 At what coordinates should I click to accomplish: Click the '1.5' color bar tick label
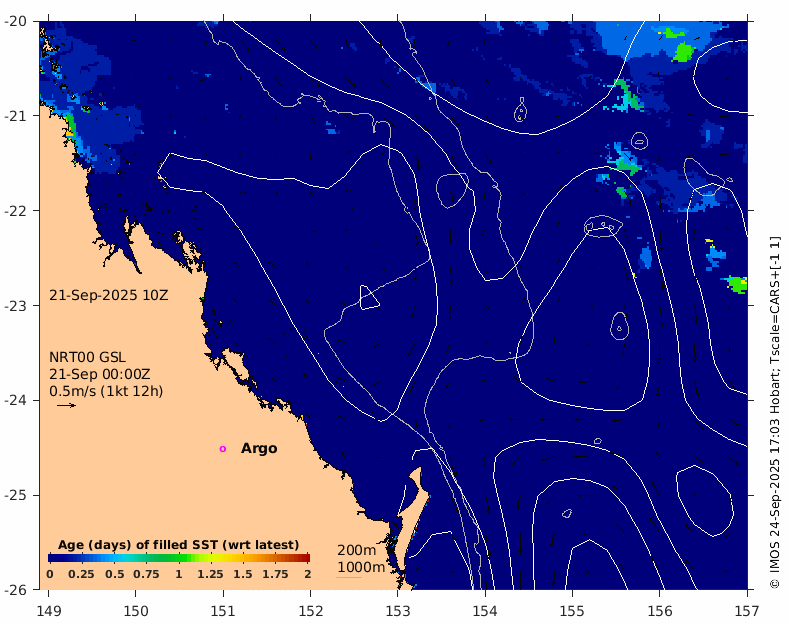(243, 574)
